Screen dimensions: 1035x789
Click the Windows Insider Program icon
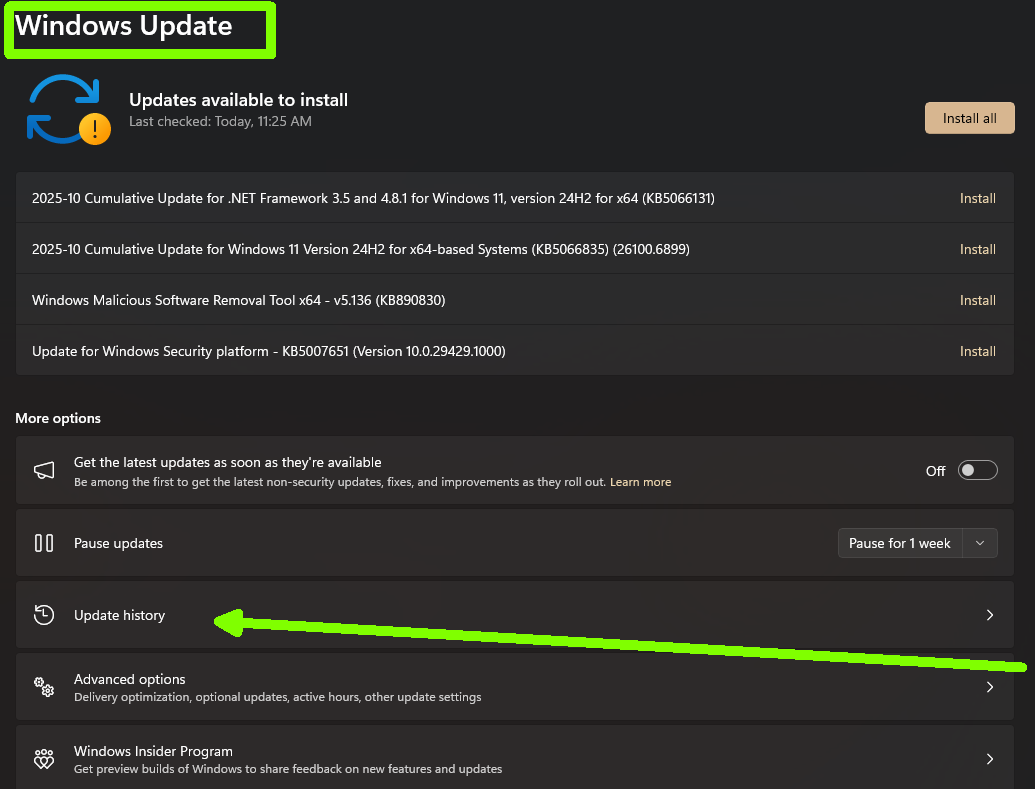click(x=44, y=759)
